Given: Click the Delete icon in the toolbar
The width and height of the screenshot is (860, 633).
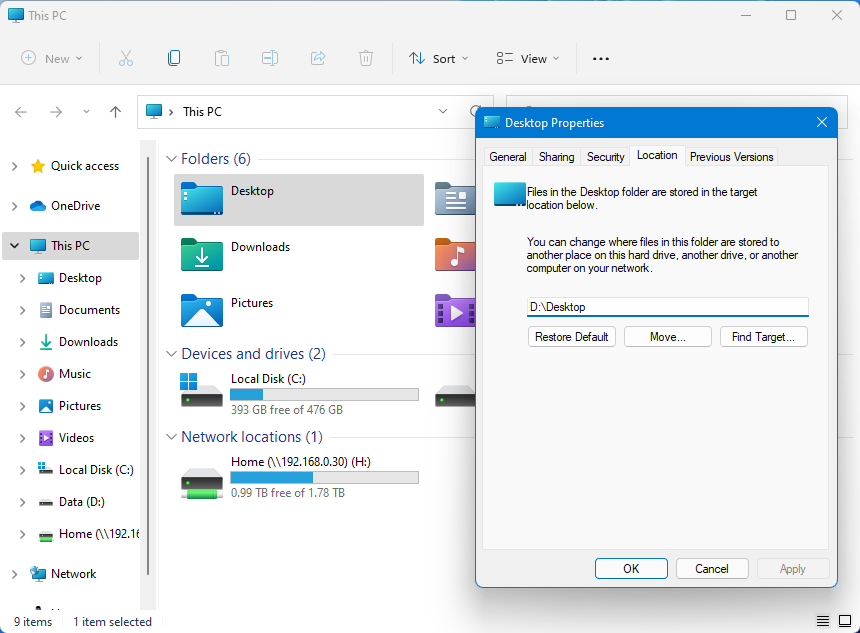Looking at the screenshot, I should (x=366, y=58).
